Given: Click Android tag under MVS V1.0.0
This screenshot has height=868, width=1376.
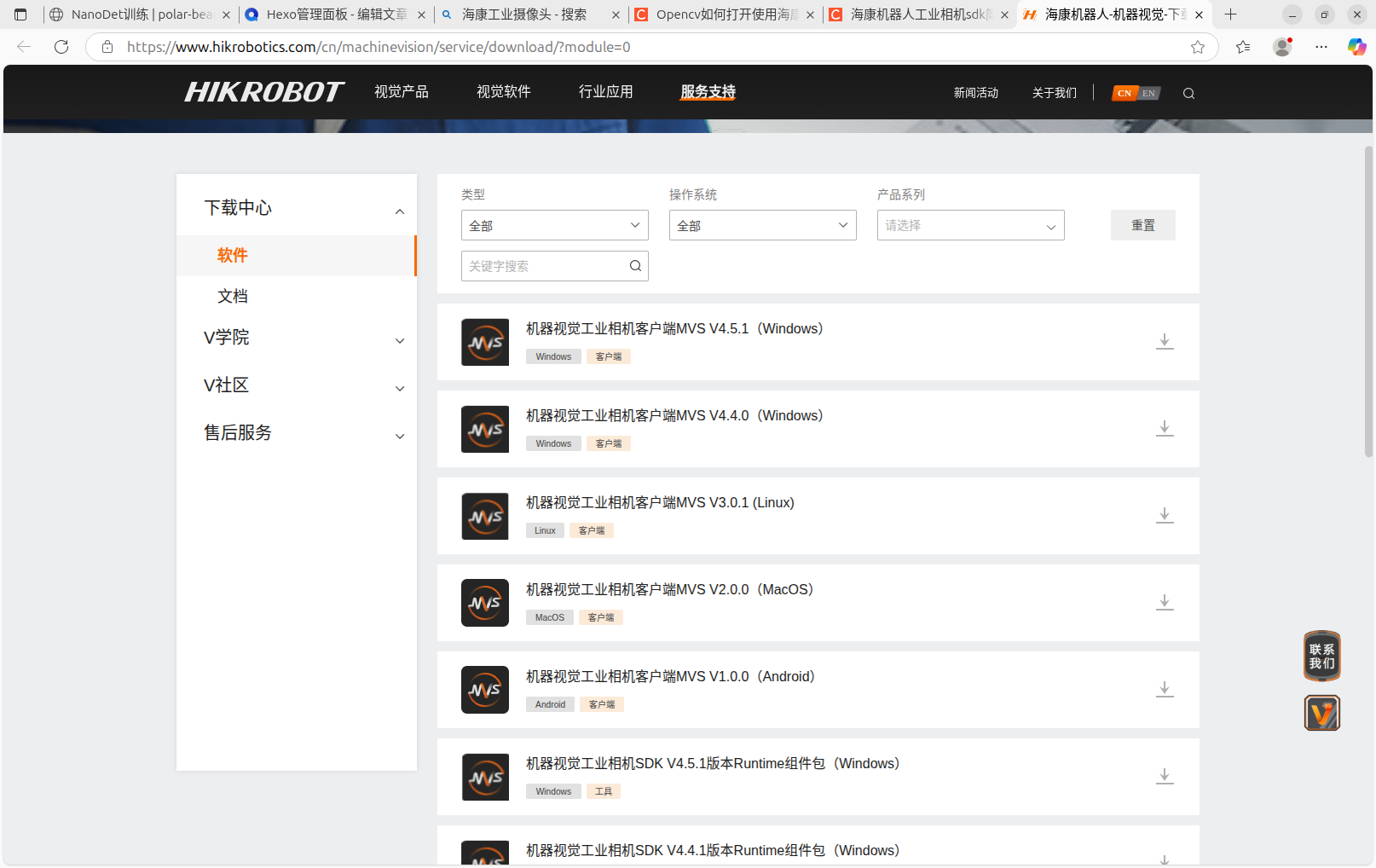Looking at the screenshot, I should (551, 704).
